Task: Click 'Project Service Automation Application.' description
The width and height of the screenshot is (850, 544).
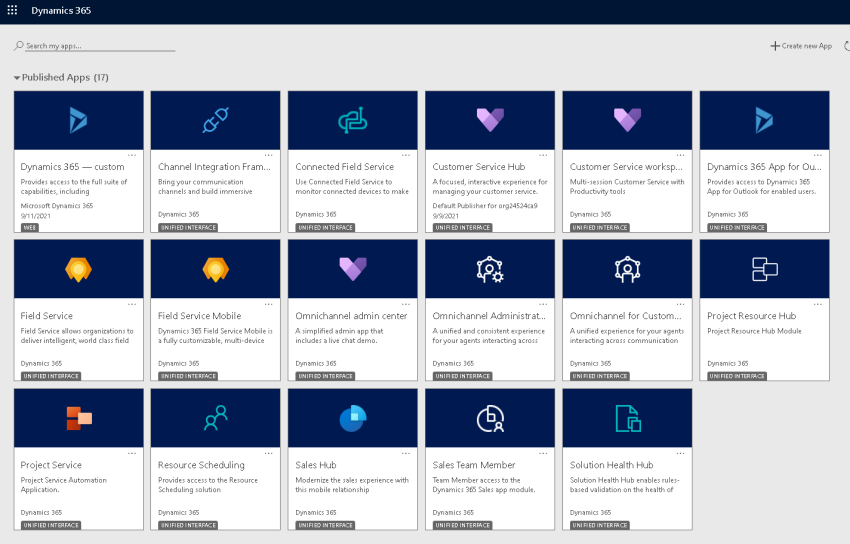Action: tap(63, 485)
